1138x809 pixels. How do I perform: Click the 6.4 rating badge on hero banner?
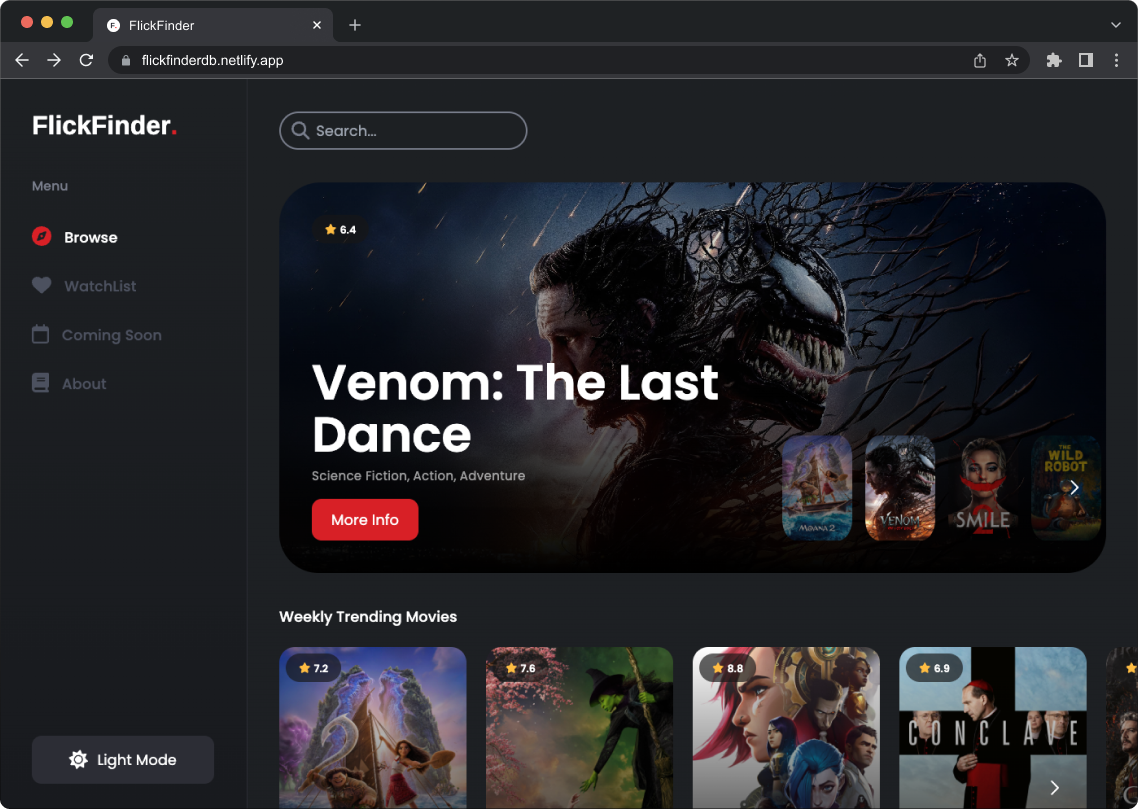tap(340, 229)
